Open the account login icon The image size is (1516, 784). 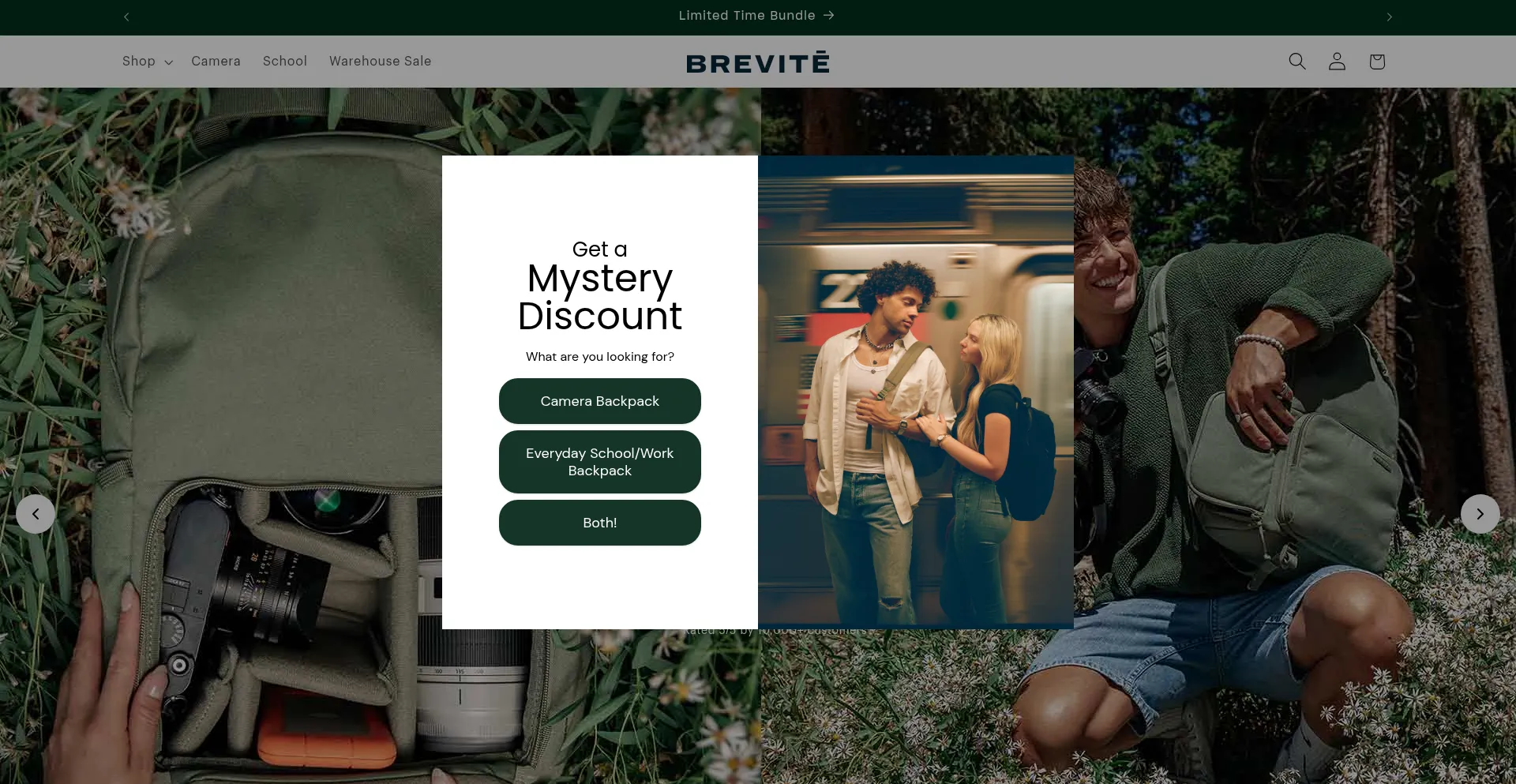(x=1337, y=62)
